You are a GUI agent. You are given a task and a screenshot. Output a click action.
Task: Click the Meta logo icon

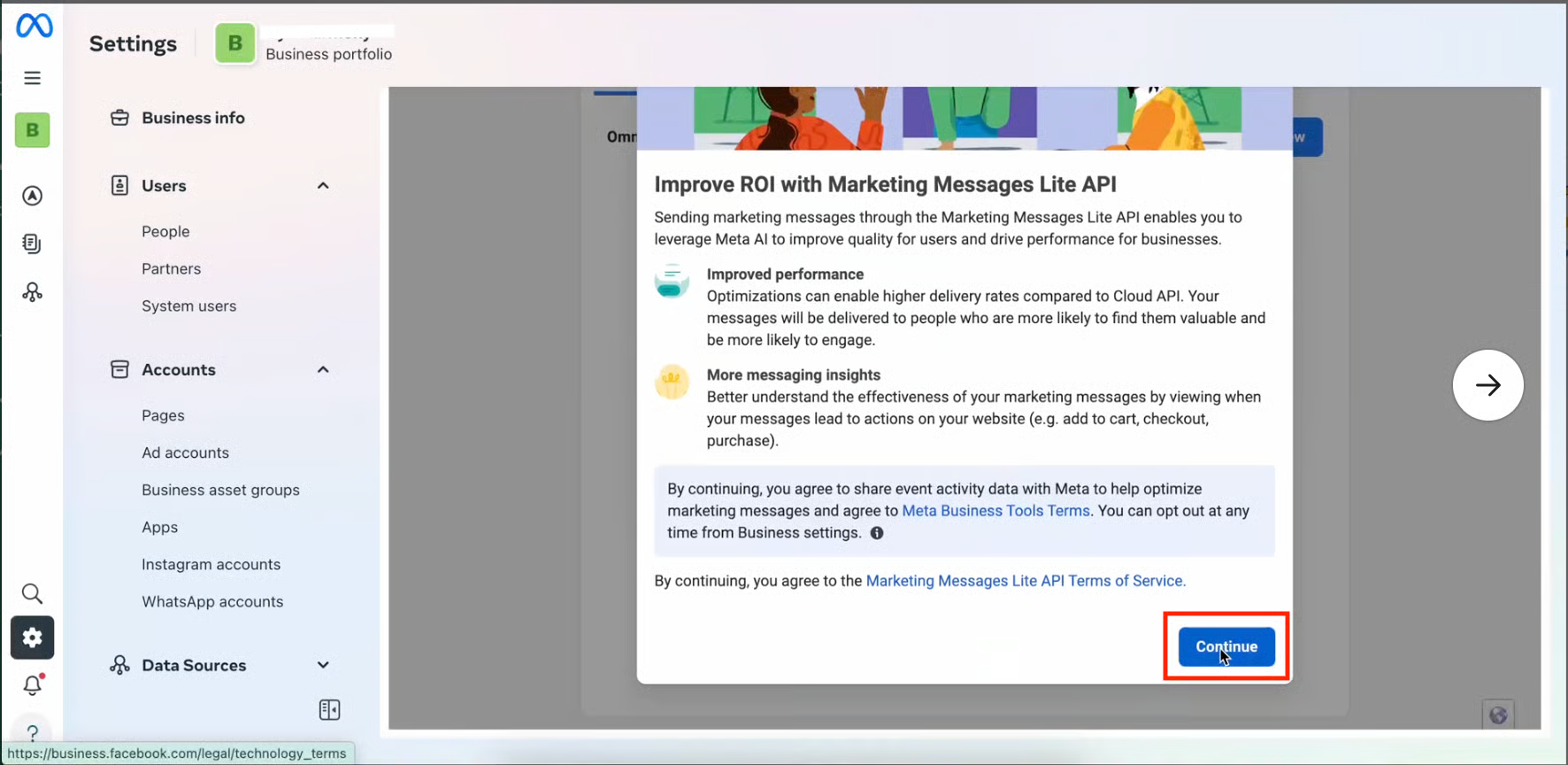click(x=34, y=26)
